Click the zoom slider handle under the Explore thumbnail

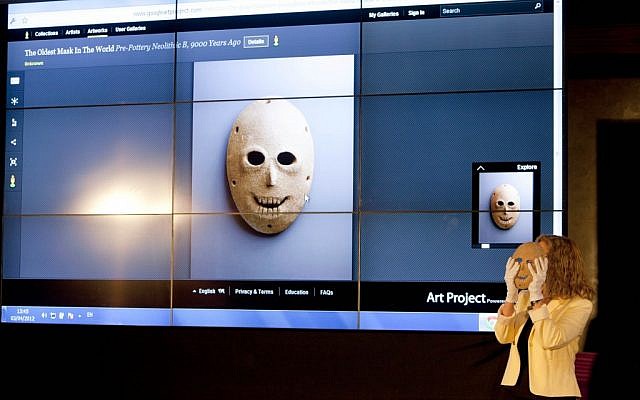485,246
